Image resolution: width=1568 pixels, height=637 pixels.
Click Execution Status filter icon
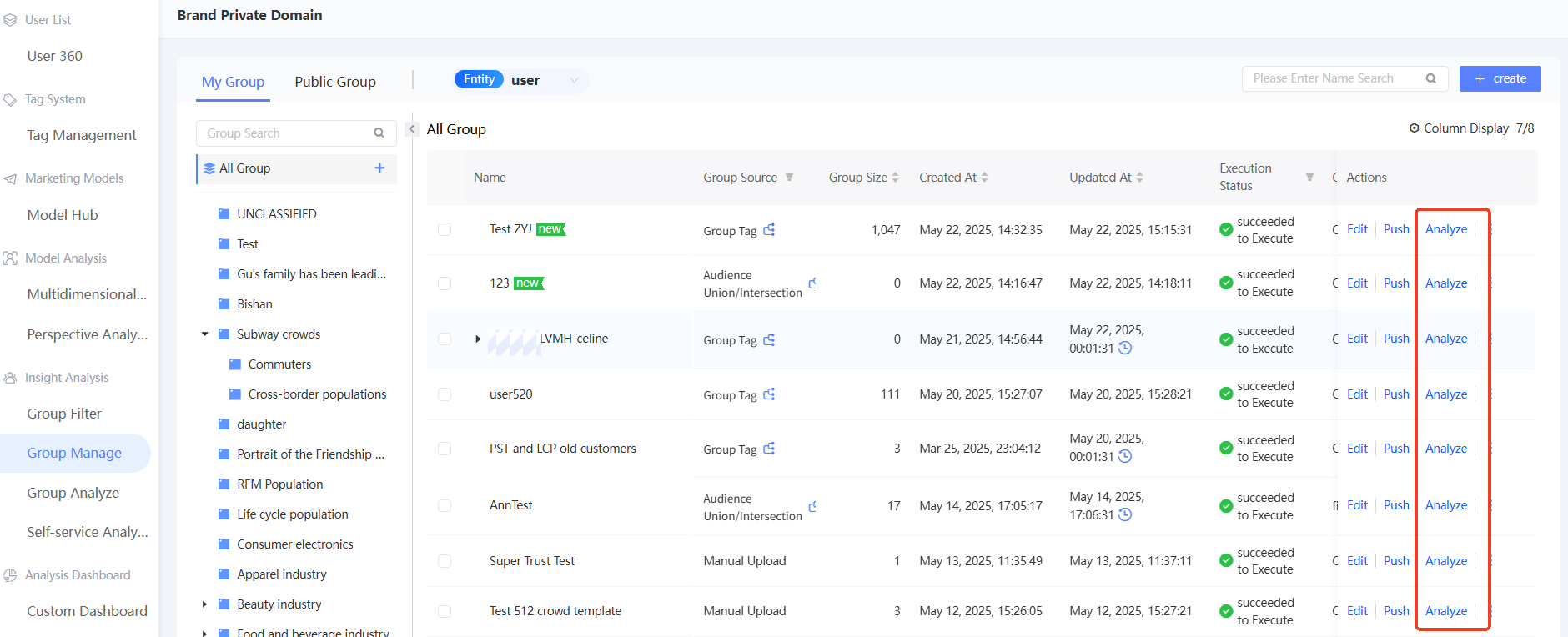(1309, 178)
